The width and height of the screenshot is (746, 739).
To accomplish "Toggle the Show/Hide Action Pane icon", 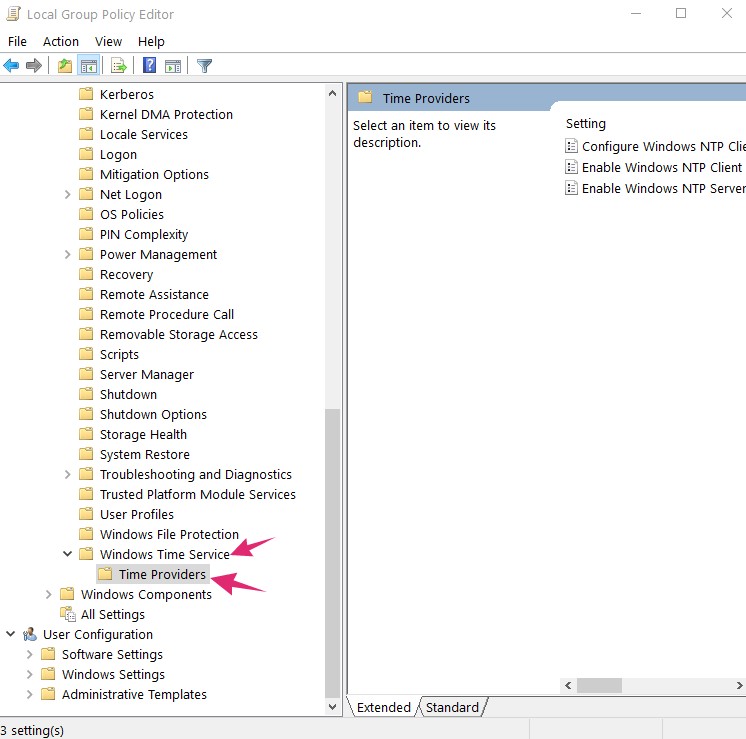I will (173, 66).
